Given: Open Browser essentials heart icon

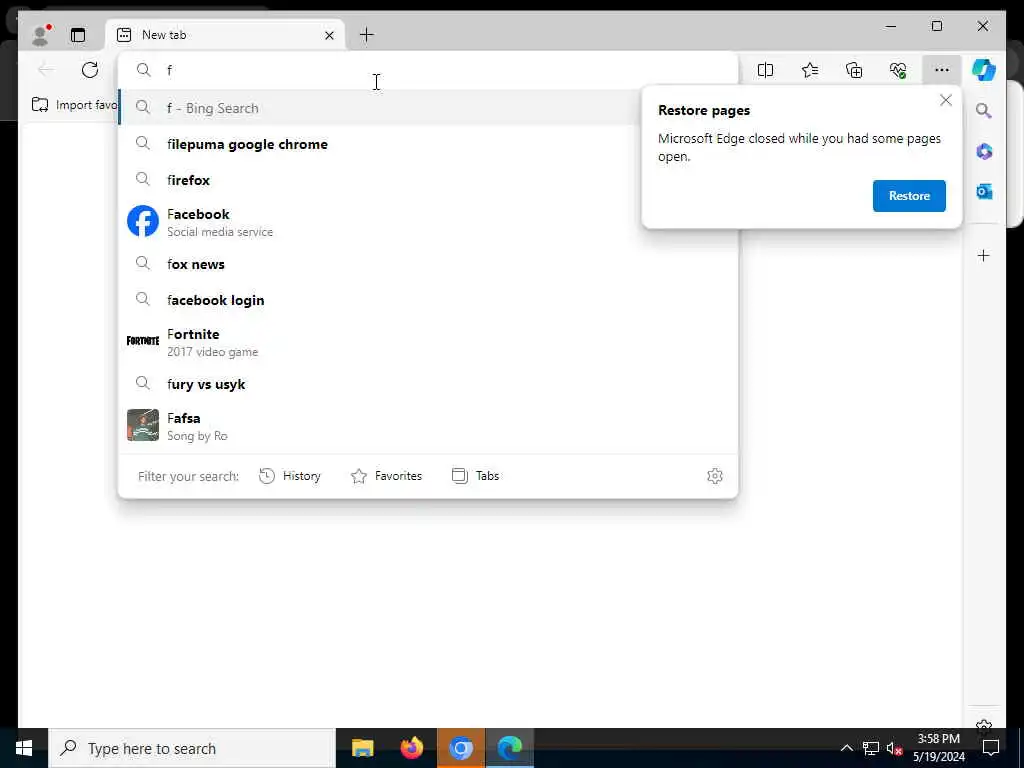Looking at the screenshot, I should (x=898, y=70).
